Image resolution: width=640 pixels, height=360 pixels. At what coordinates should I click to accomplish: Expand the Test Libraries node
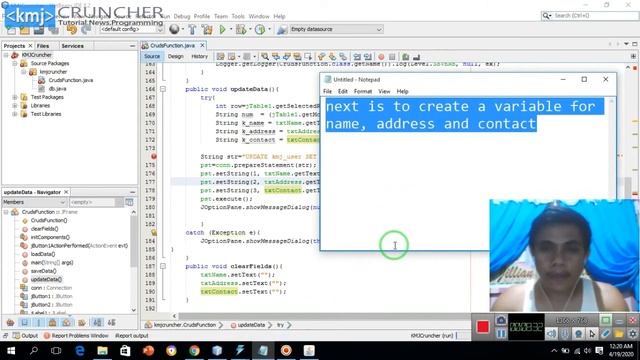point(15,114)
